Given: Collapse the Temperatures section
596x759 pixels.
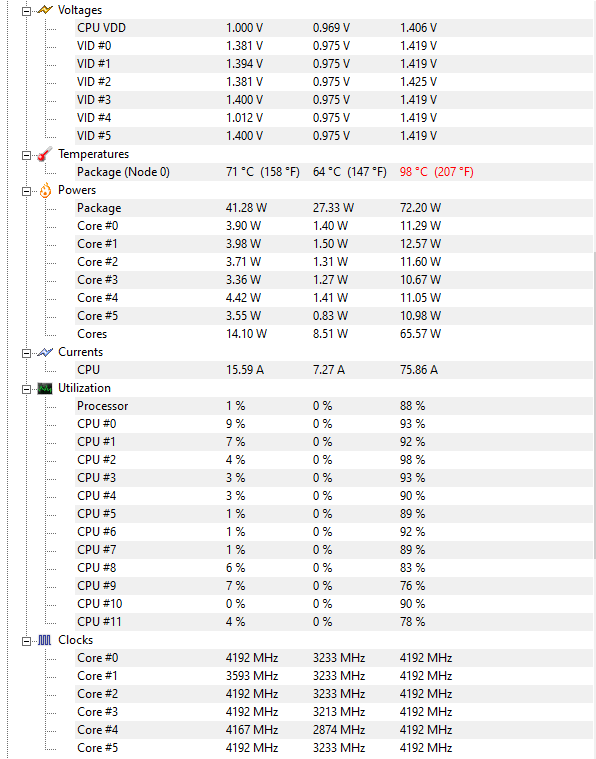Looking at the screenshot, I should pyautogui.click(x=26, y=155).
